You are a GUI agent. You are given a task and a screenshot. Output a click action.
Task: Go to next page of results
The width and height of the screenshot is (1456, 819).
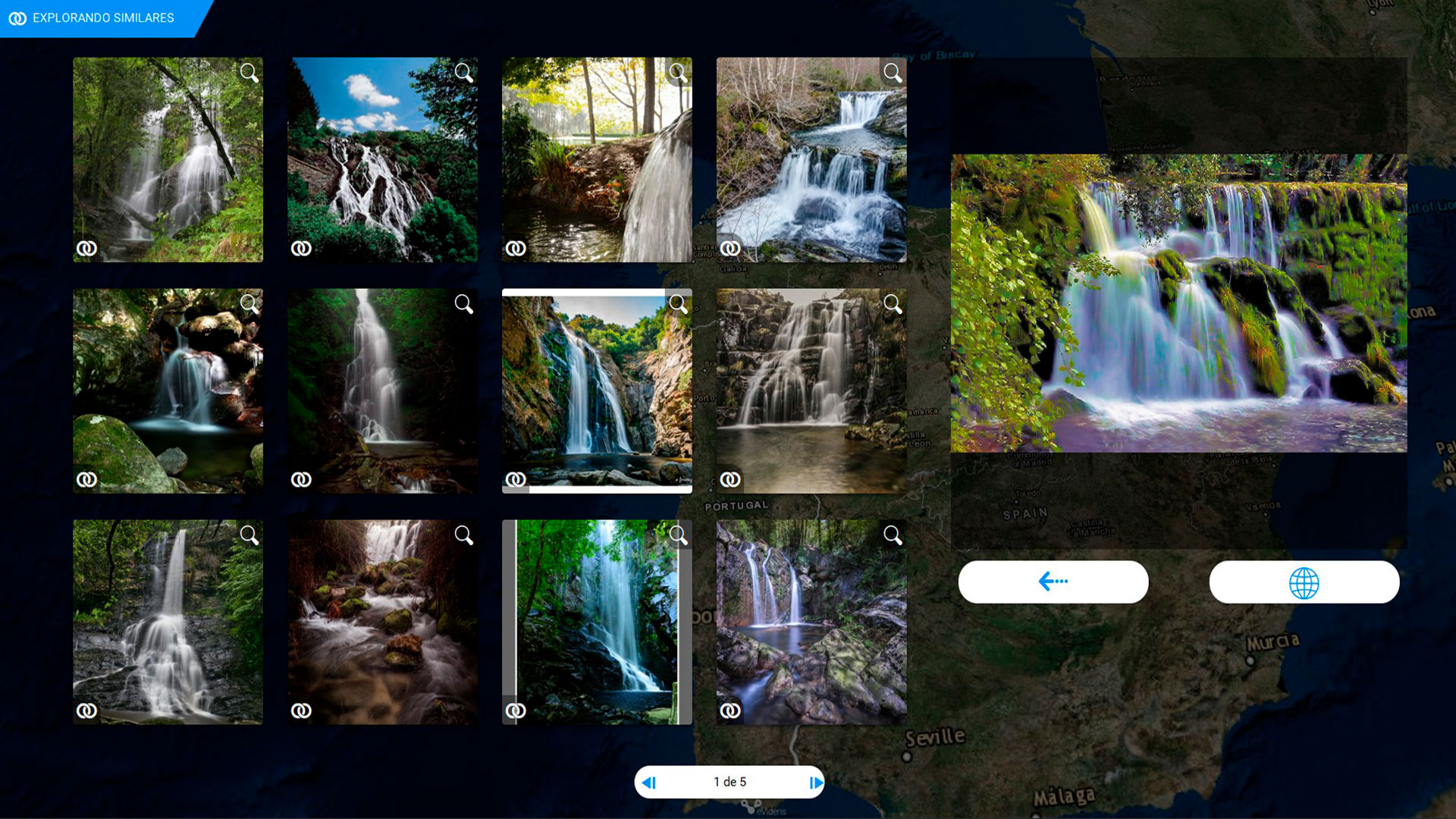(815, 783)
